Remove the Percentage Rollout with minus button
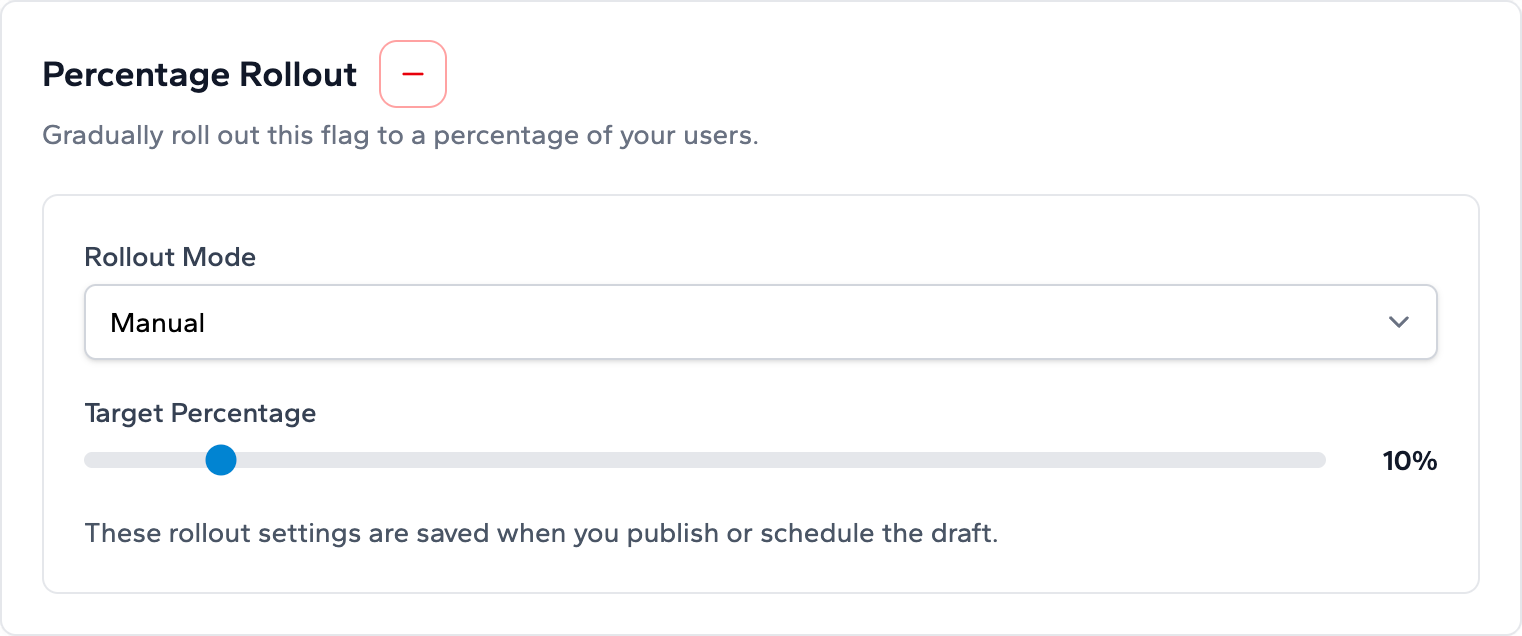Viewport: 1522px width, 636px height. coord(413,74)
